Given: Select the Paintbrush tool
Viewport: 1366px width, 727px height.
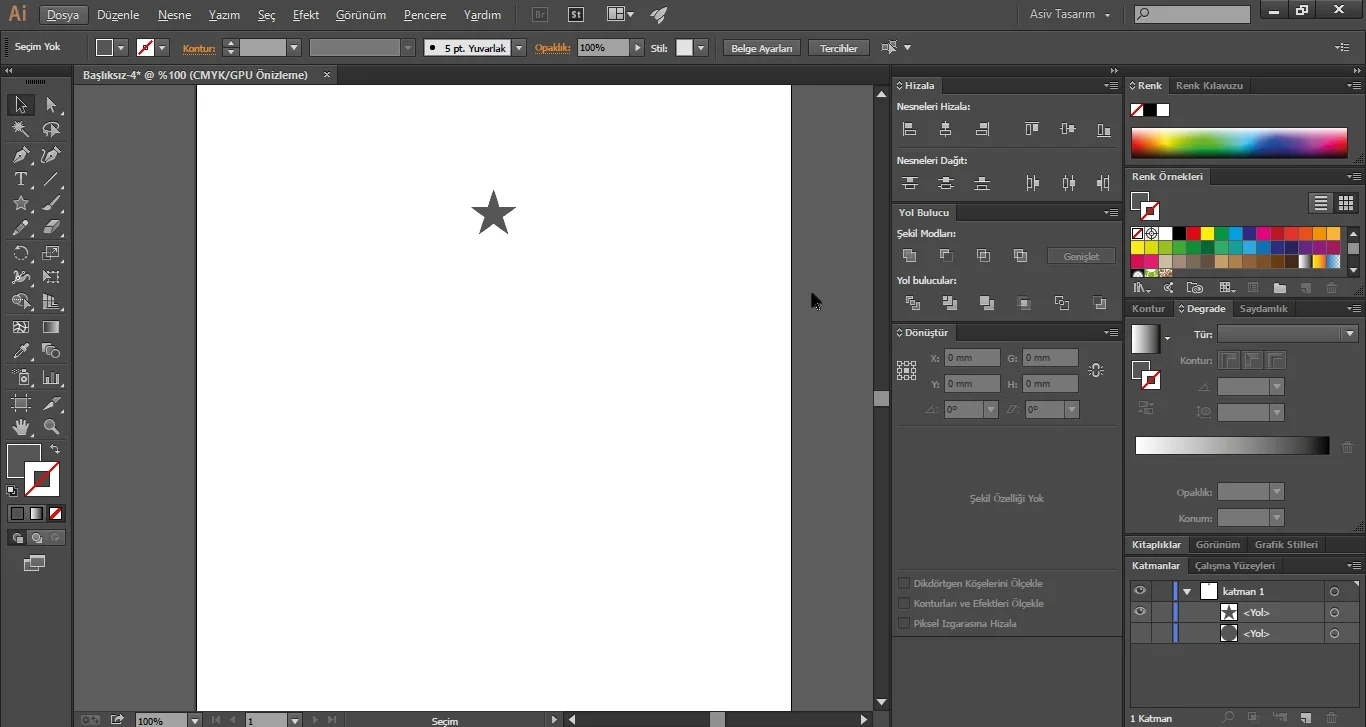Looking at the screenshot, I should coord(51,203).
